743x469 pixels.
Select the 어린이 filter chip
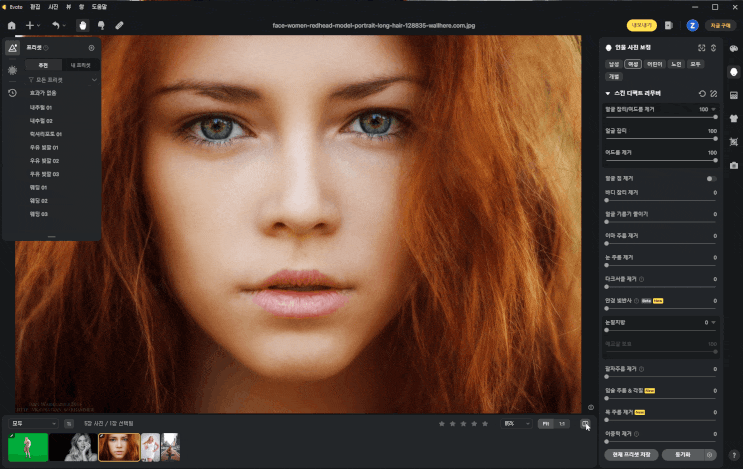tap(654, 64)
